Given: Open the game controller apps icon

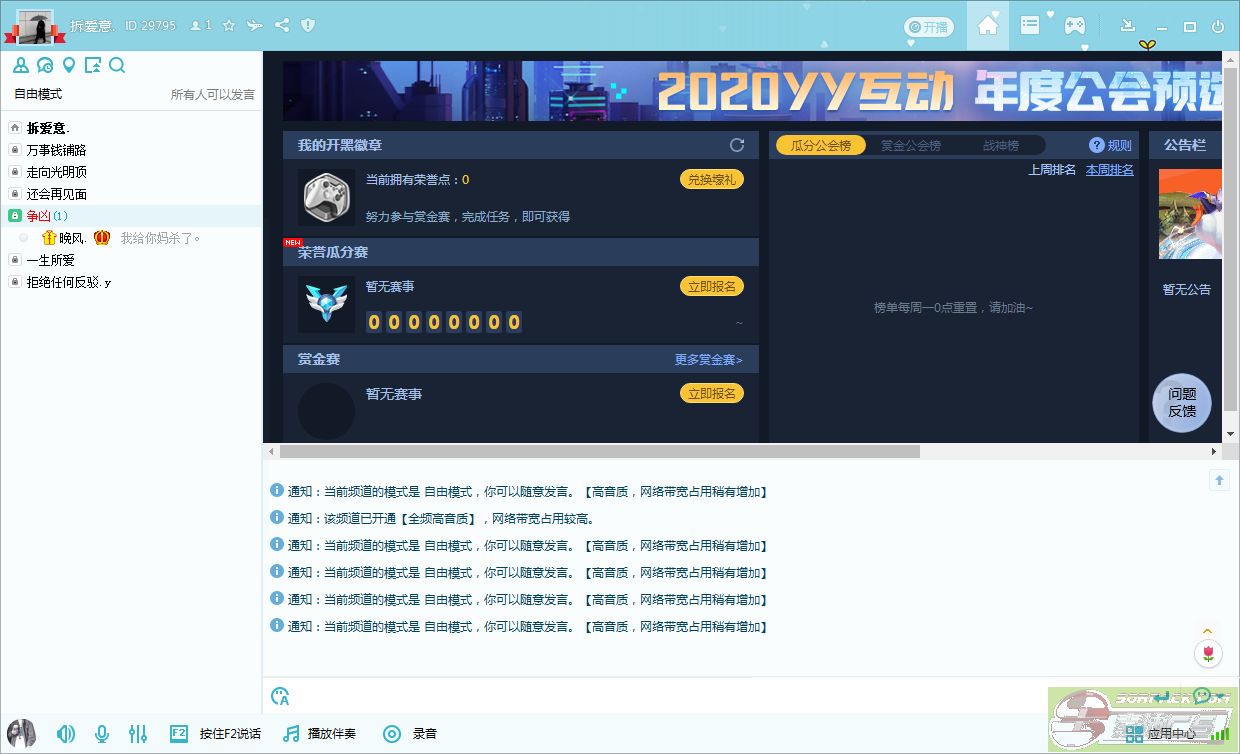Looking at the screenshot, I should click(x=1074, y=26).
